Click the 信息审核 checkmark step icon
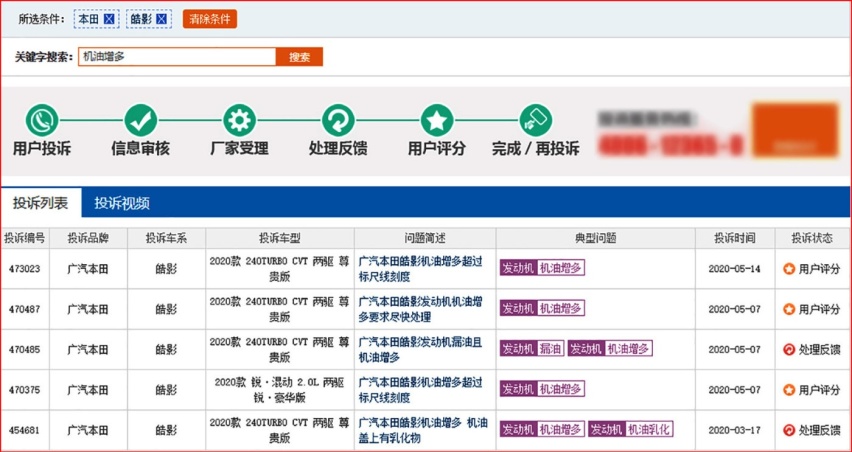 pos(141,120)
